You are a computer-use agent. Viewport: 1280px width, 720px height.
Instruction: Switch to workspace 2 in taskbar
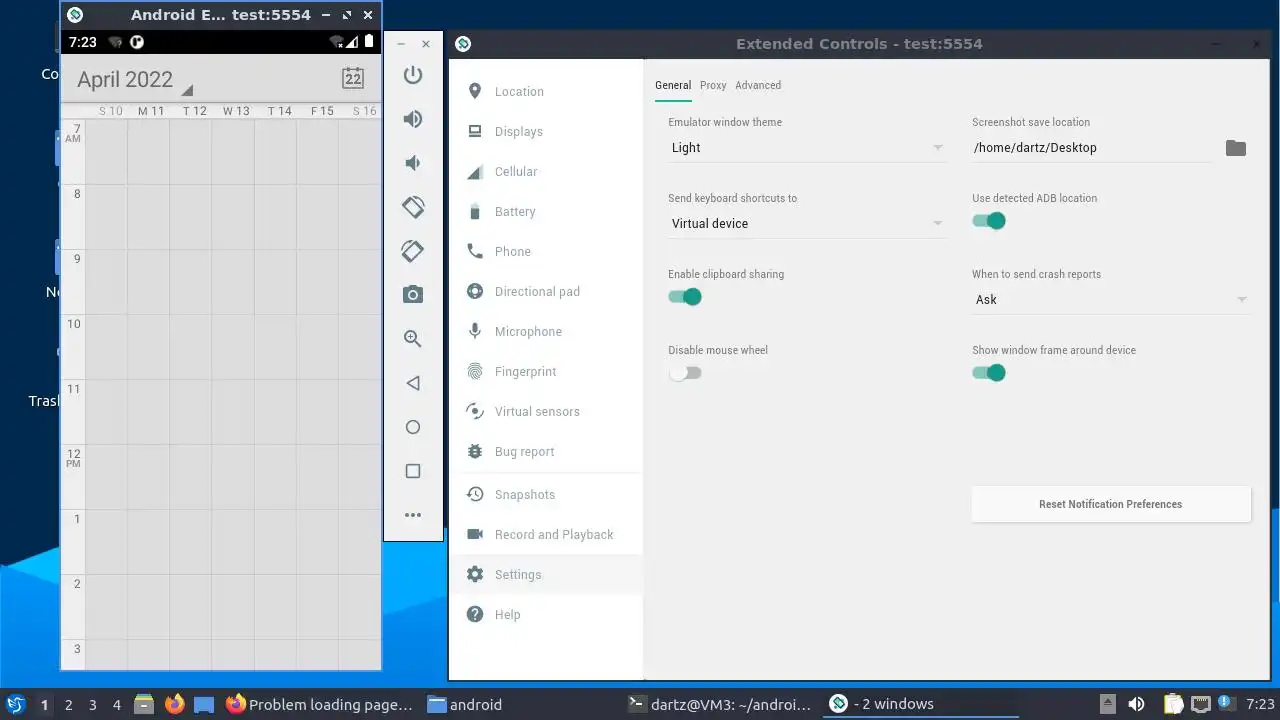click(x=69, y=705)
